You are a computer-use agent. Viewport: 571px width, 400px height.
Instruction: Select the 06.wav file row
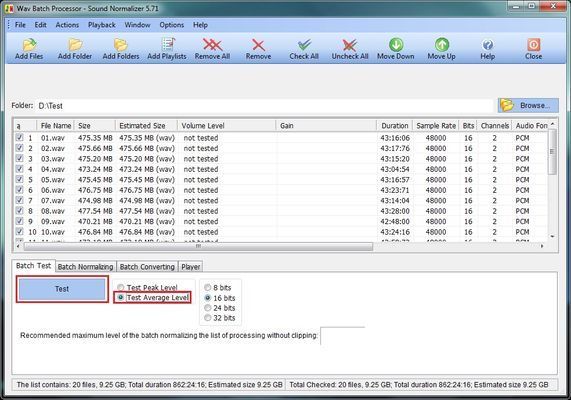[280, 190]
